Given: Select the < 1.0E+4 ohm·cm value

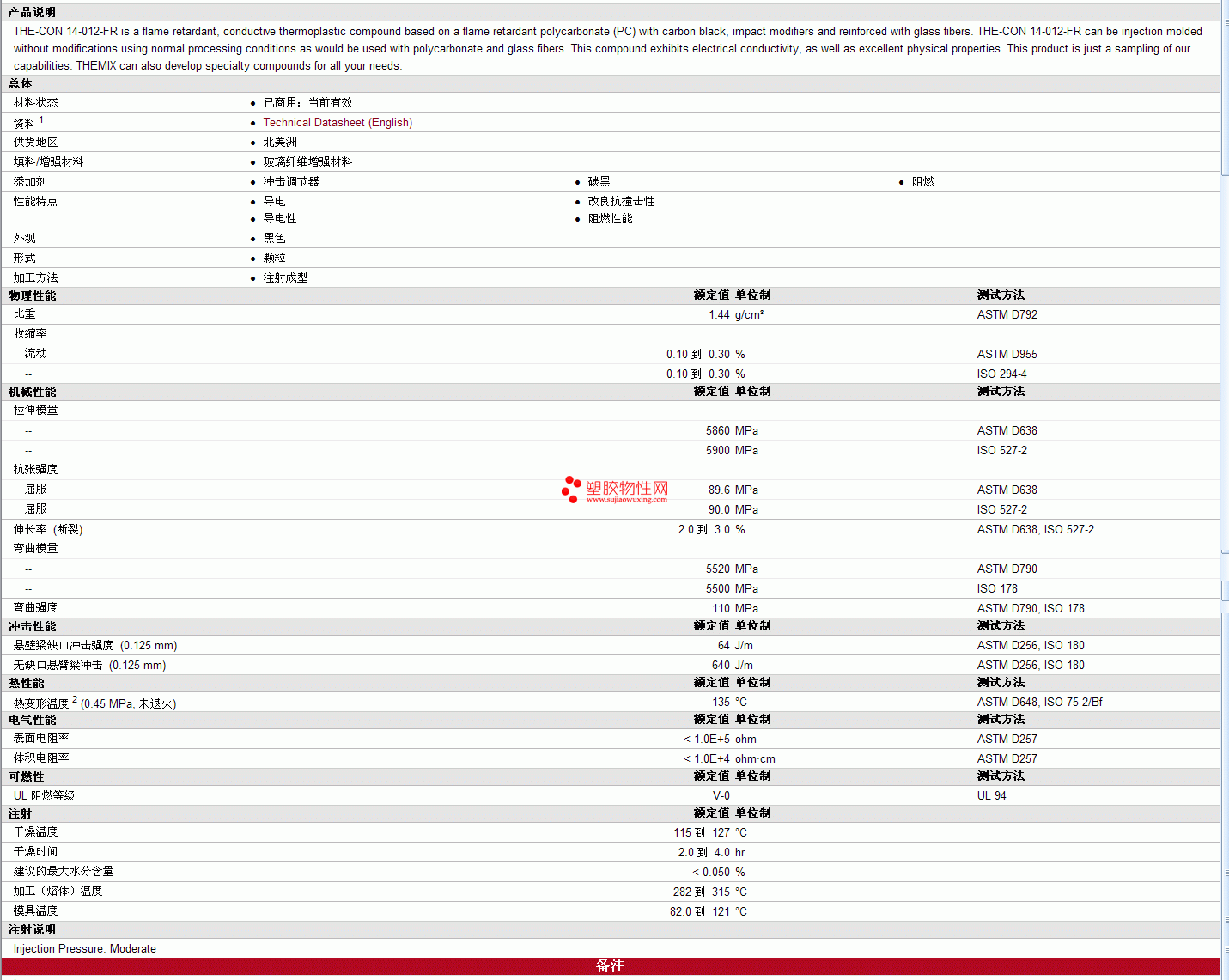Looking at the screenshot, I should click(x=729, y=758).
